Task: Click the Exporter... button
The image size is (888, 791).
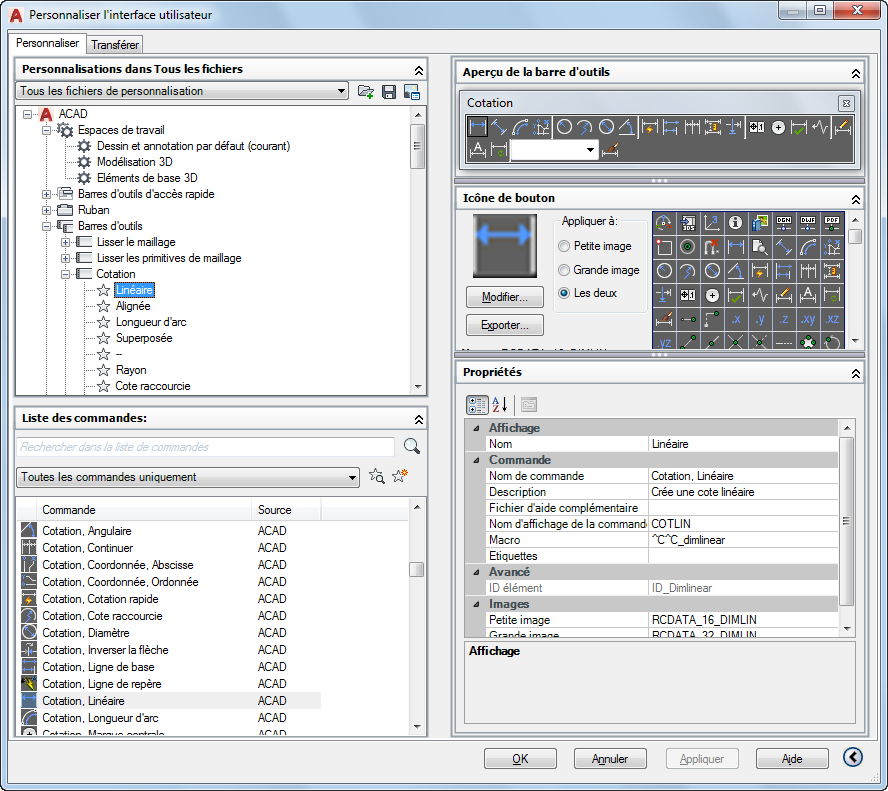Action: tap(505, 326)
